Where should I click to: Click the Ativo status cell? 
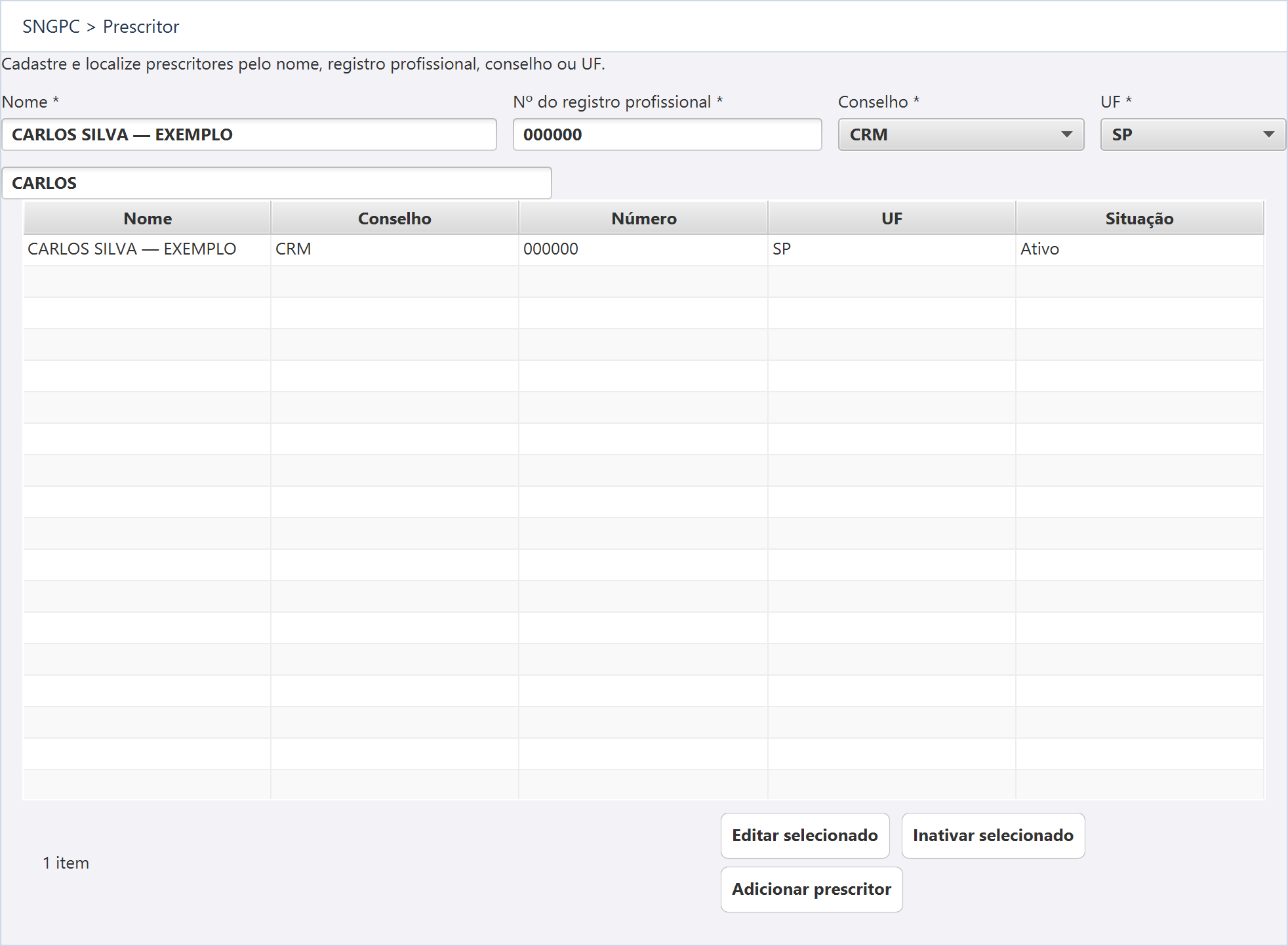1140,249
